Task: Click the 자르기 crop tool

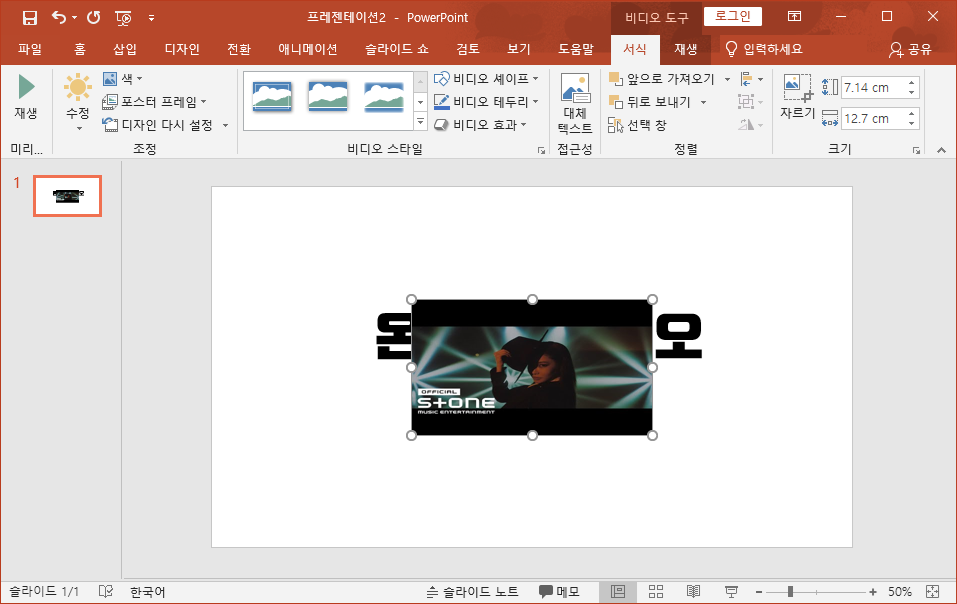Action: [797, 96]
